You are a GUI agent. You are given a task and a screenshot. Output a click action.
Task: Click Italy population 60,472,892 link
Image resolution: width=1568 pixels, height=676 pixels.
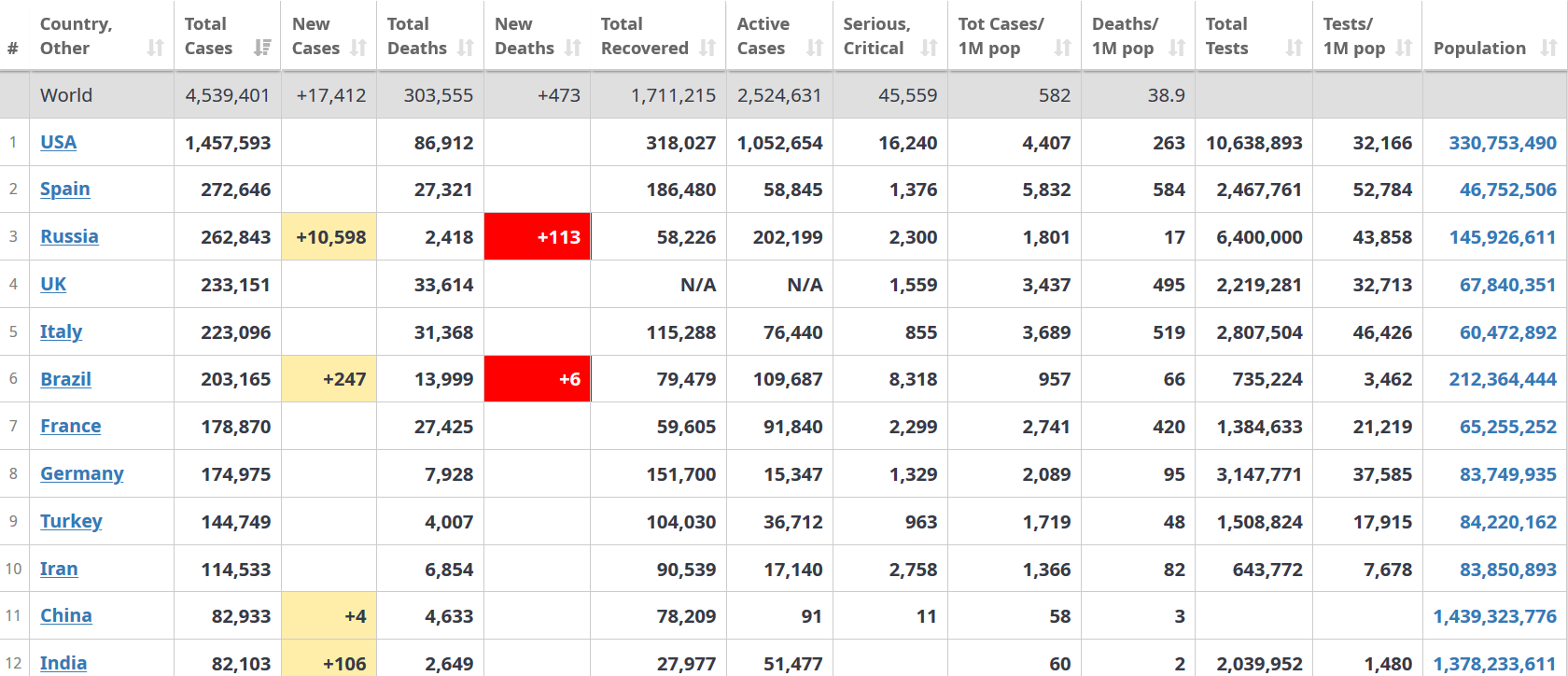[1508, 332]
